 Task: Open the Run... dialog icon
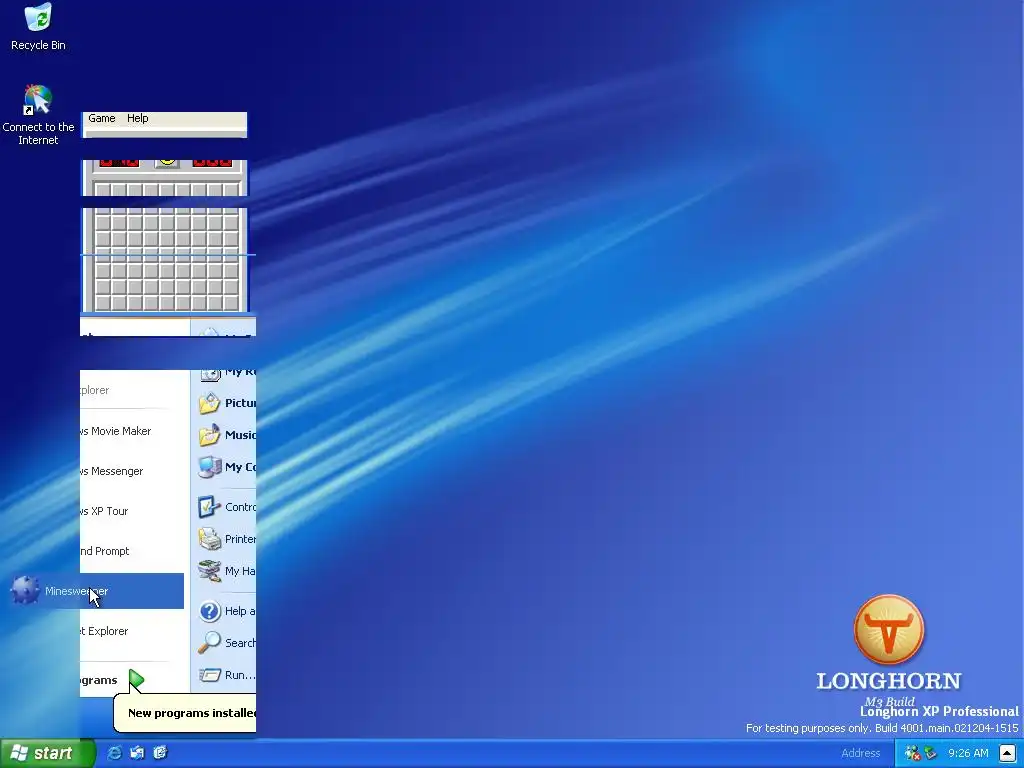point(210,675)
